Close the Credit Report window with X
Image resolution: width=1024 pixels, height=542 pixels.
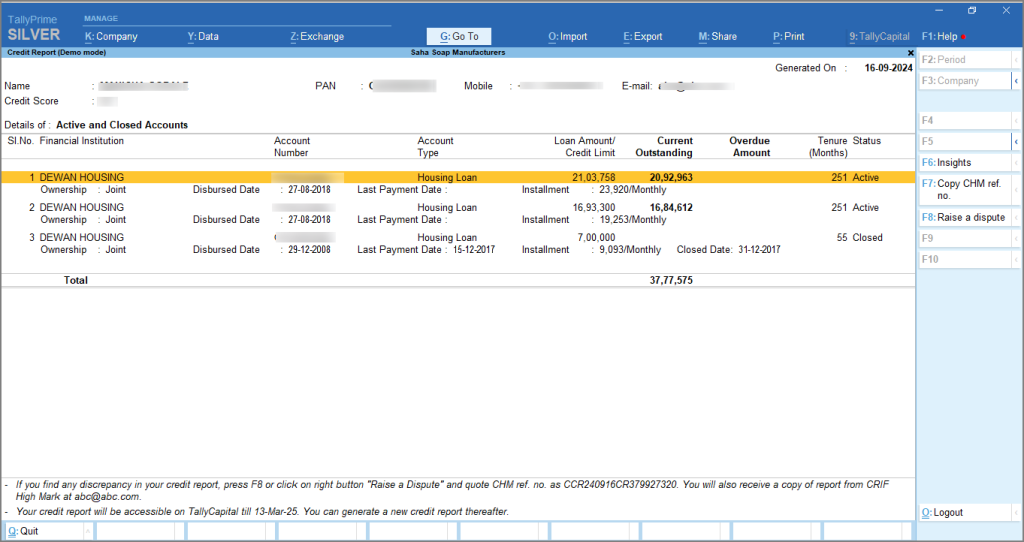click(910, 52)
